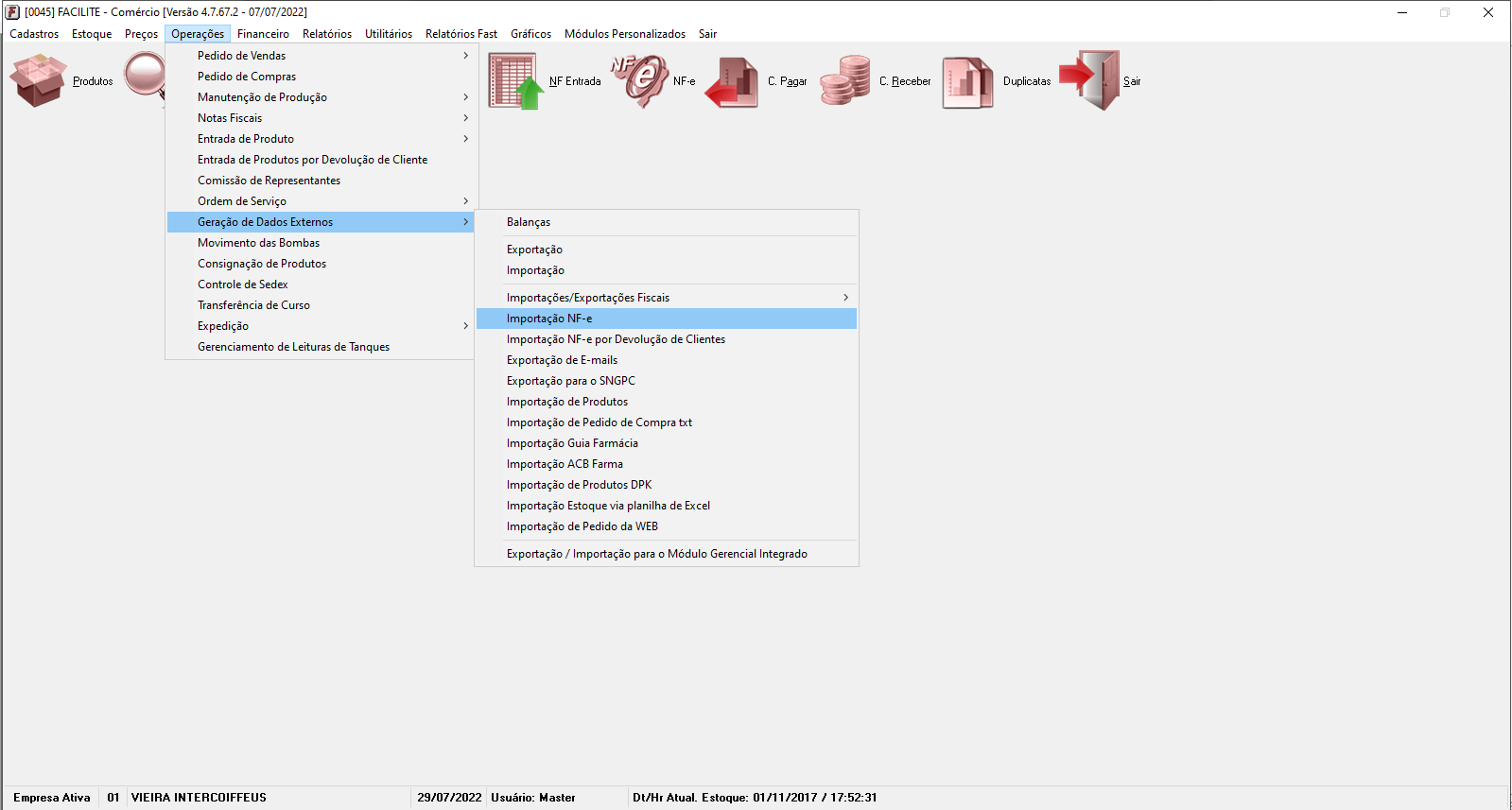
Task: Click the C. Pagar toolbar label
Action: pyautogui.click(x=788, y=81)
